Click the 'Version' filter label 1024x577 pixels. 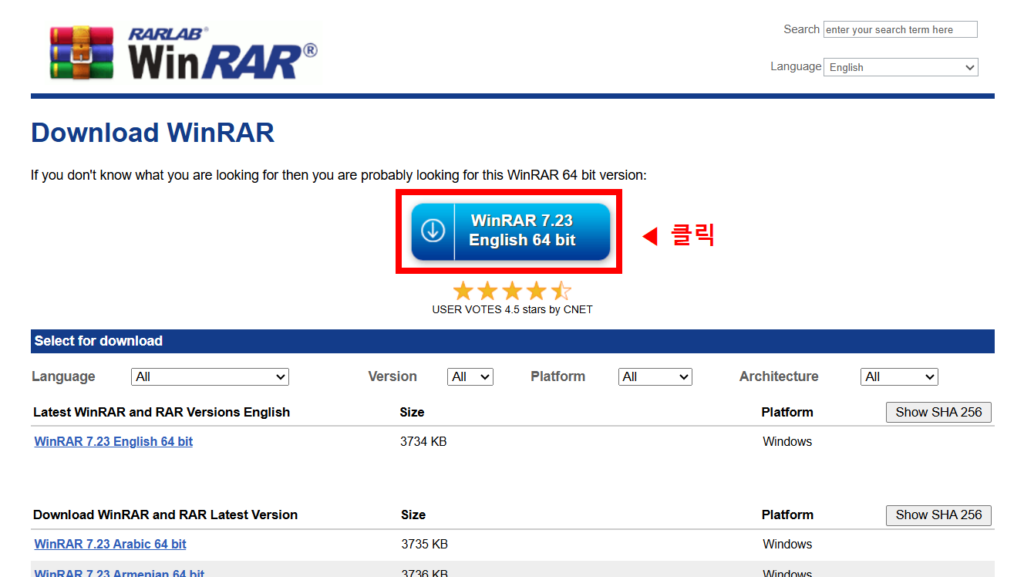pos(392,377)
